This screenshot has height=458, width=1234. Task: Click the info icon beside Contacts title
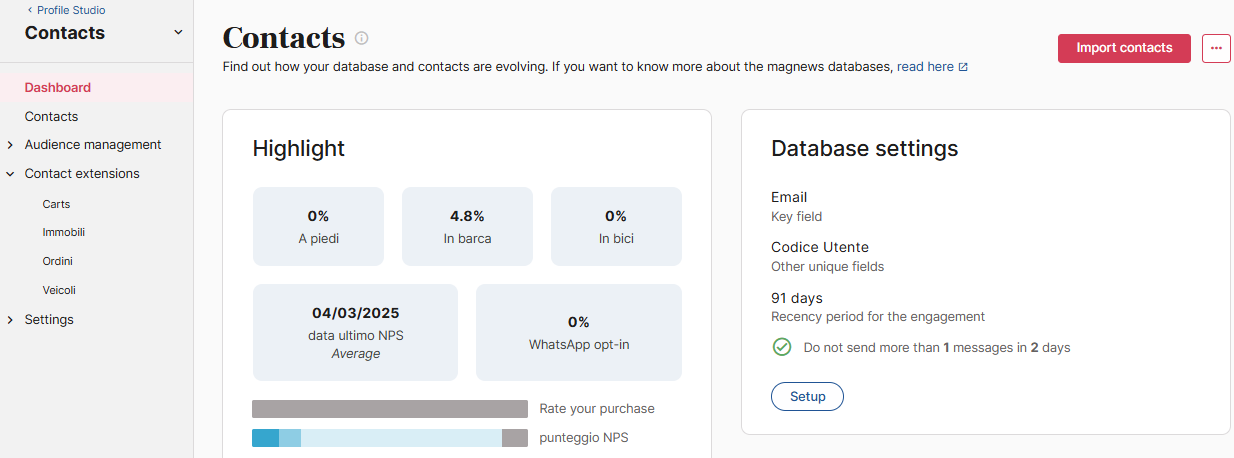click(x=362, y=38)
